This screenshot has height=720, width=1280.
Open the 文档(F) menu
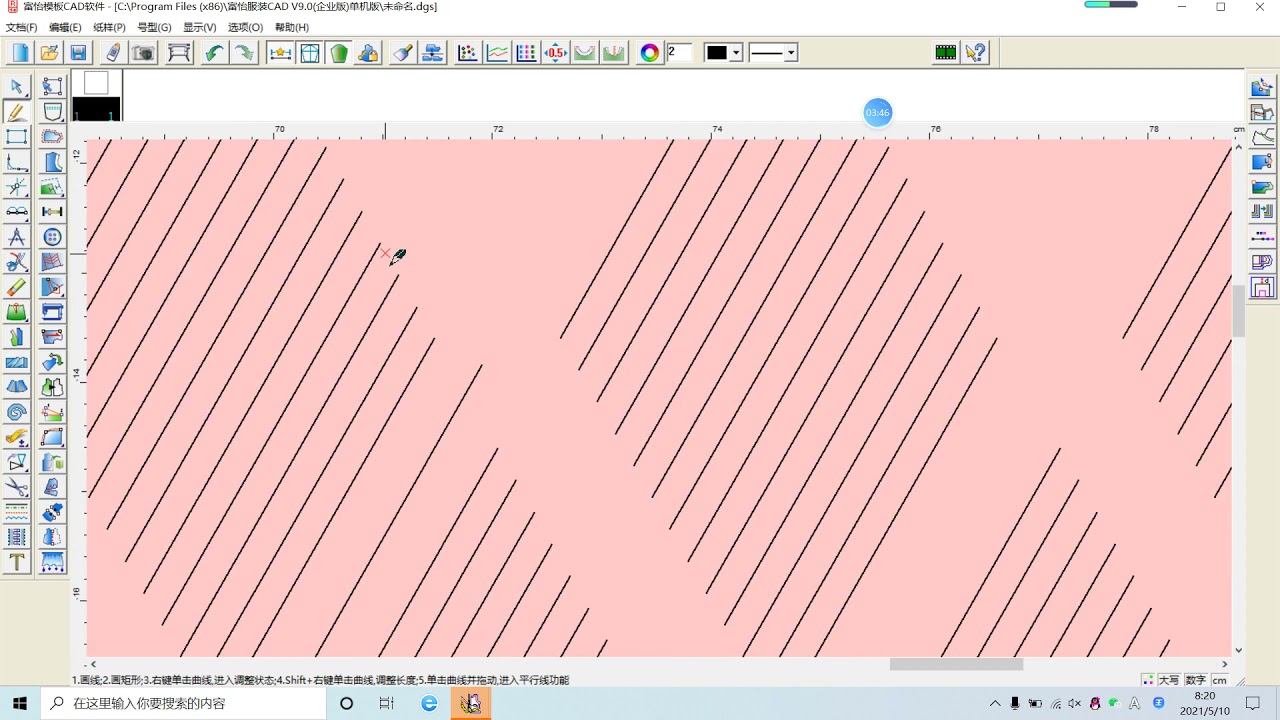coord(22,27)
